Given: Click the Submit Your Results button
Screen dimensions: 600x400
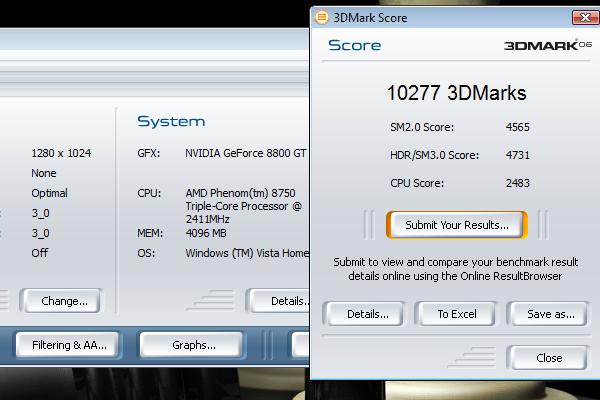Looking at the screenshot, I should point(456,225).
